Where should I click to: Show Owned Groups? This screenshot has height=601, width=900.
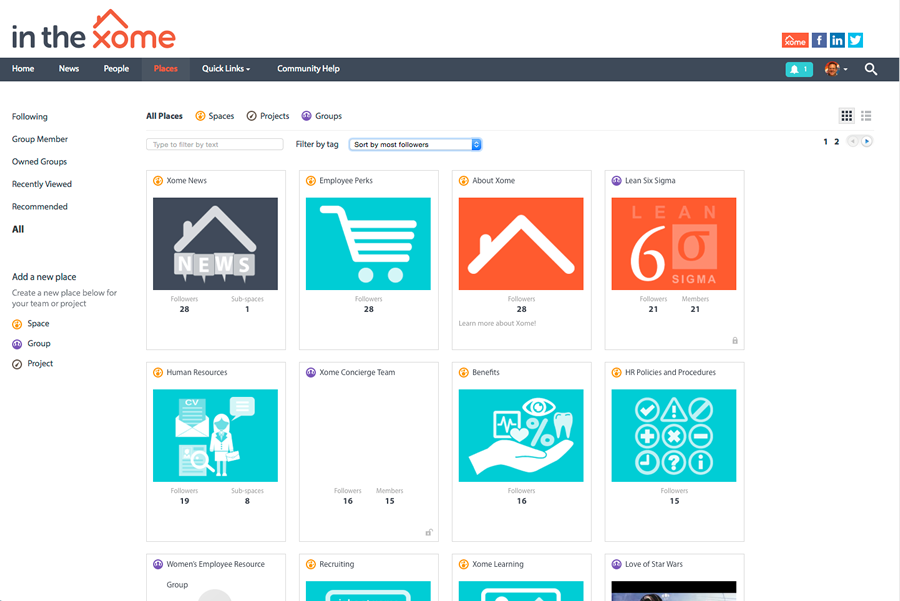pos(39,161)
